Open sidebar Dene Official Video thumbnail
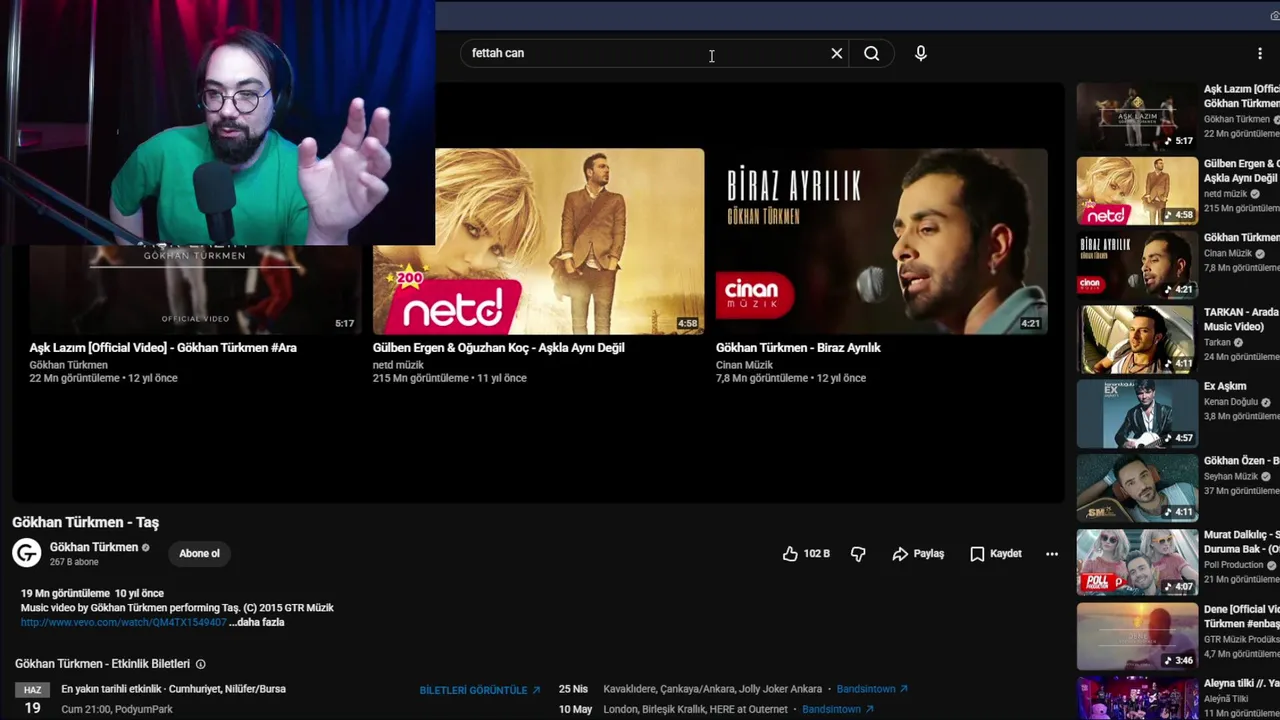 point(1137,637)
